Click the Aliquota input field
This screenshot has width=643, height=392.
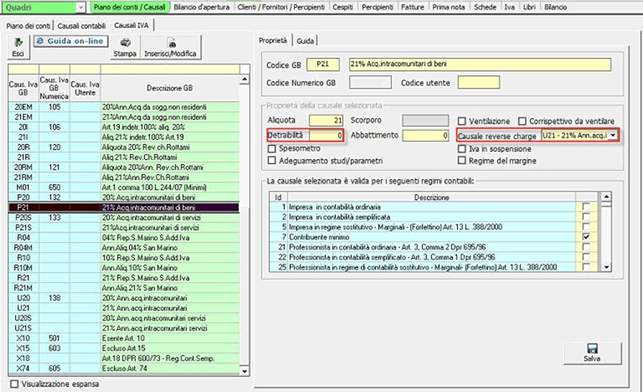pyautogui.click(x=326, y=120)
